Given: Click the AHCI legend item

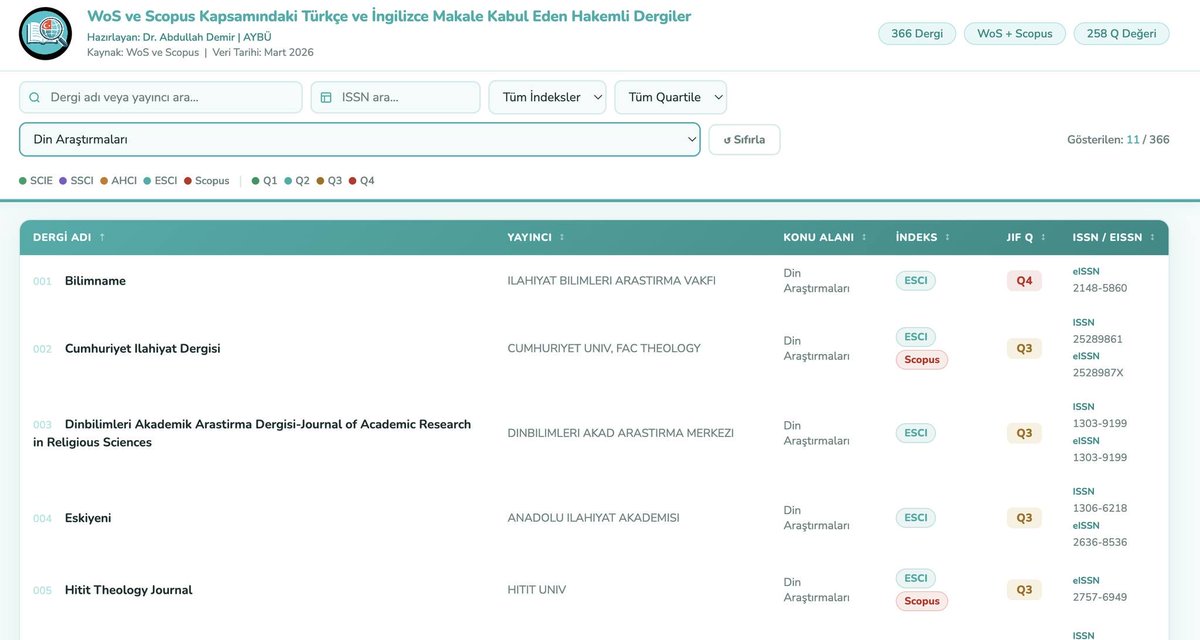Looking at the screenshot, I should (x=118, y=181).
